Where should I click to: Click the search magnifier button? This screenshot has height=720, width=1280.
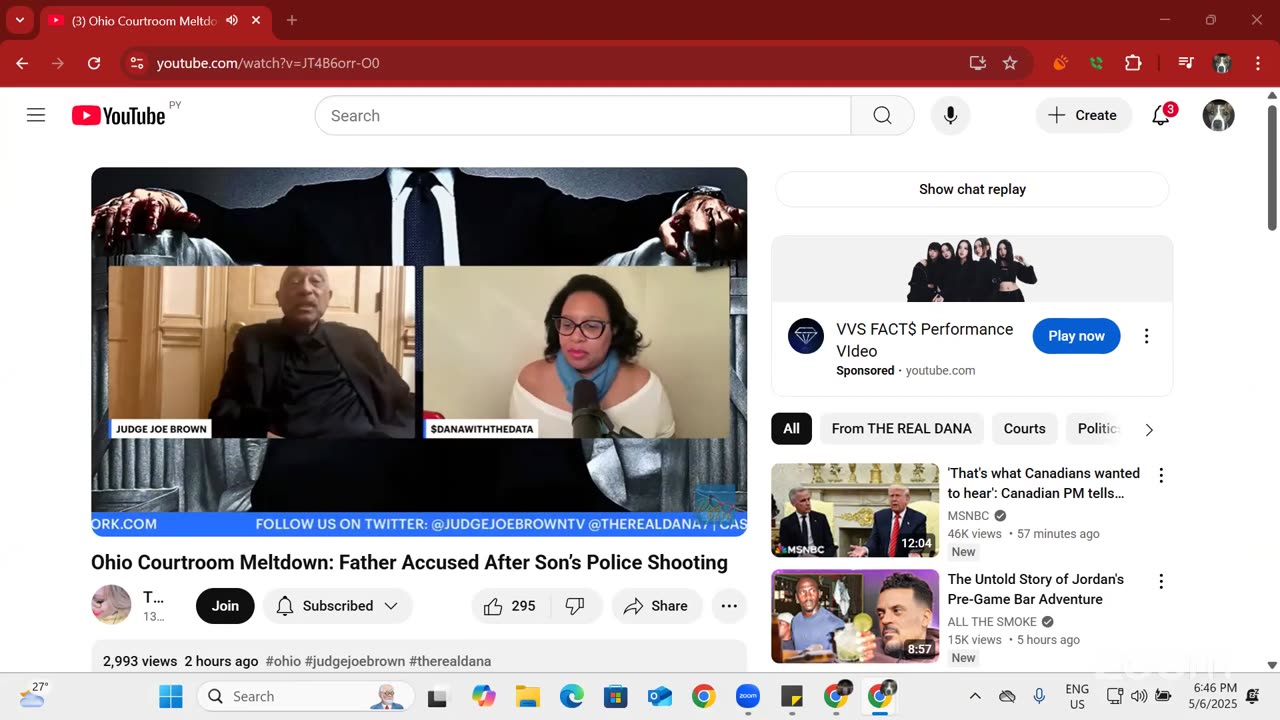coord(882,115)
